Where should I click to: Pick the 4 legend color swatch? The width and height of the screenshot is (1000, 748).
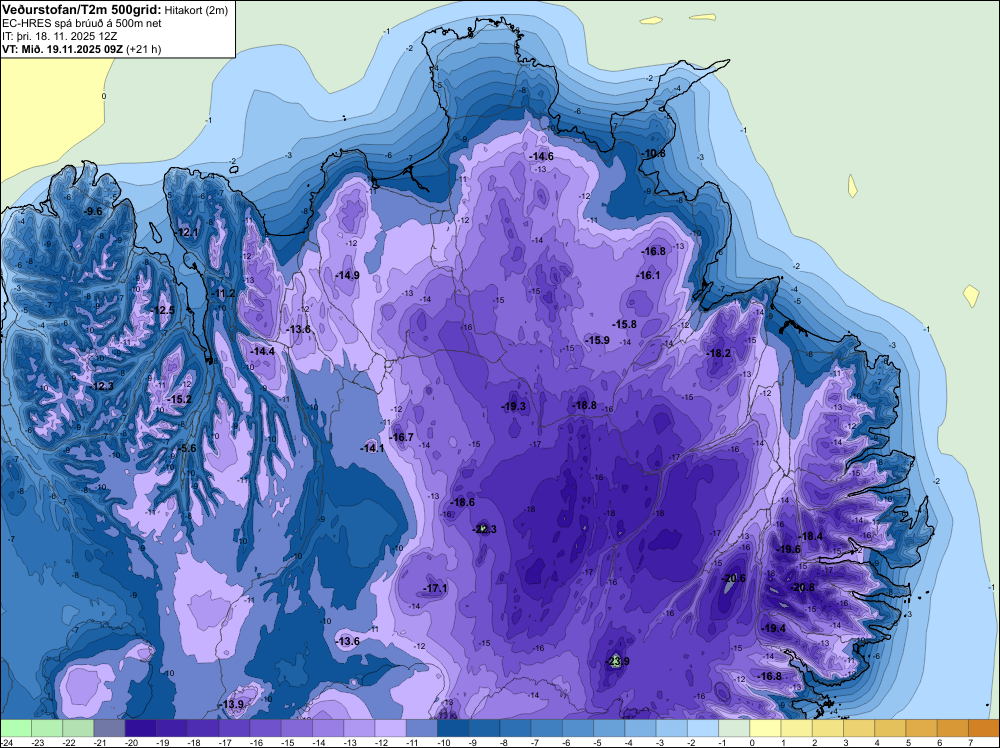point(890,728)
